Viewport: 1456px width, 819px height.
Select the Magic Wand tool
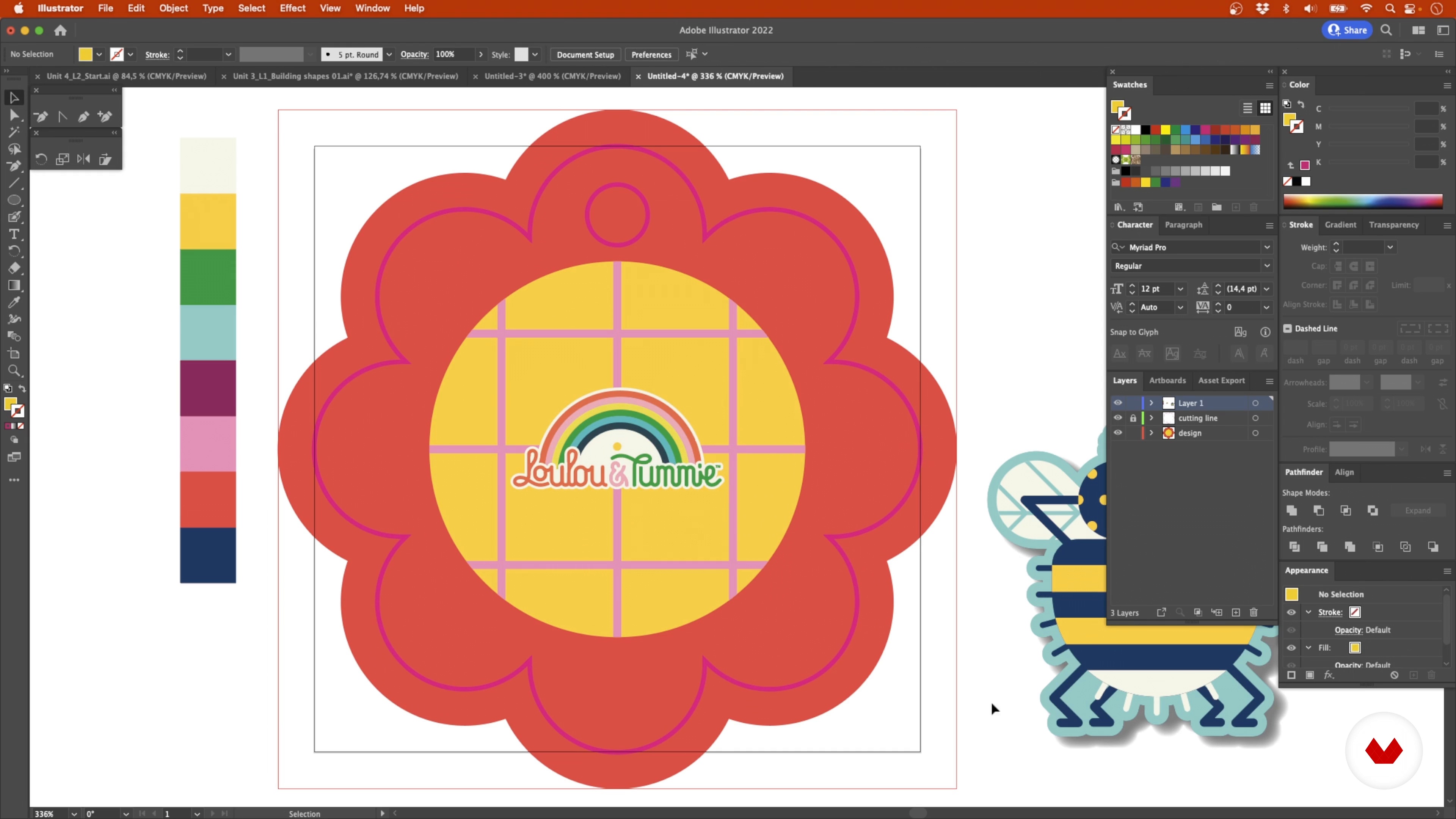pos(14,132)
